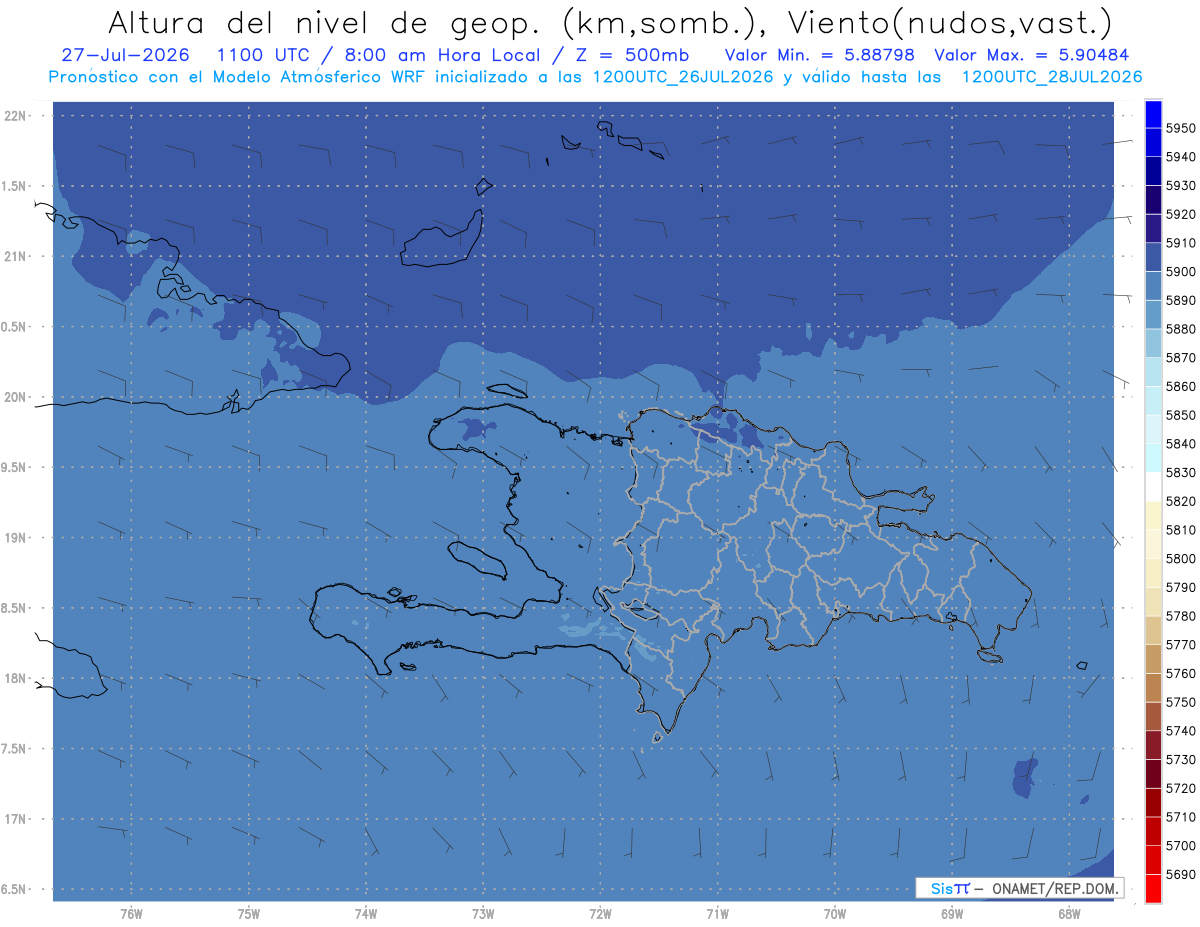Click the '5850' legend value

click(1180, 415)
